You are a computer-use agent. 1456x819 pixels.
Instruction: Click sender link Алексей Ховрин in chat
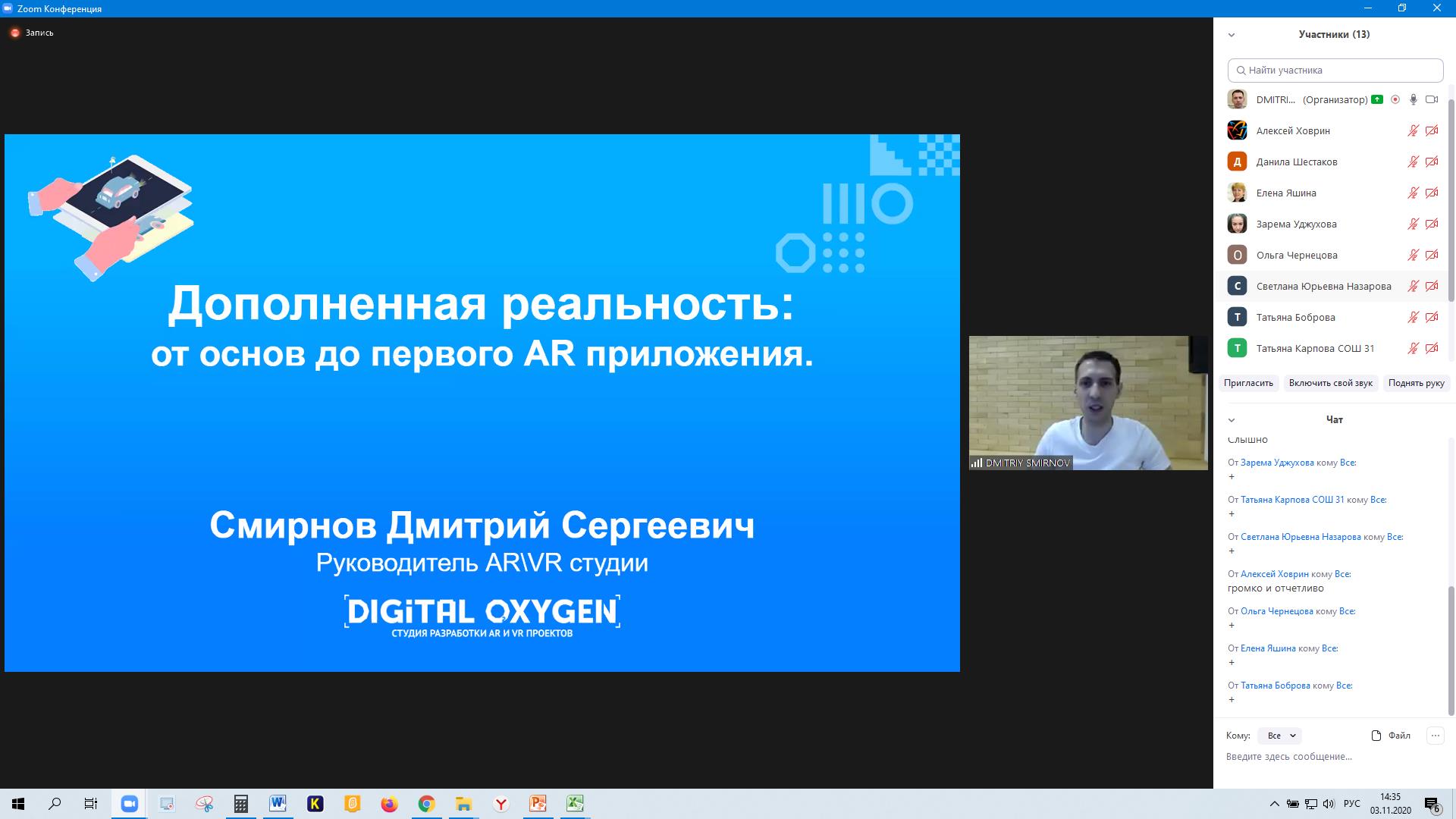click(1275, 574)
